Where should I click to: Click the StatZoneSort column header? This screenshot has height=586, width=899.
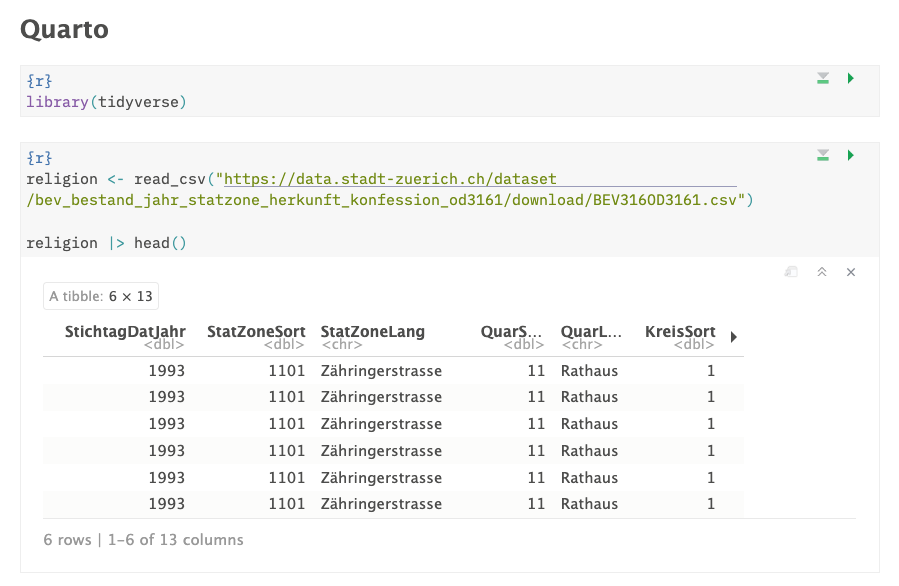pyautogui.click(x=256, y=332)
